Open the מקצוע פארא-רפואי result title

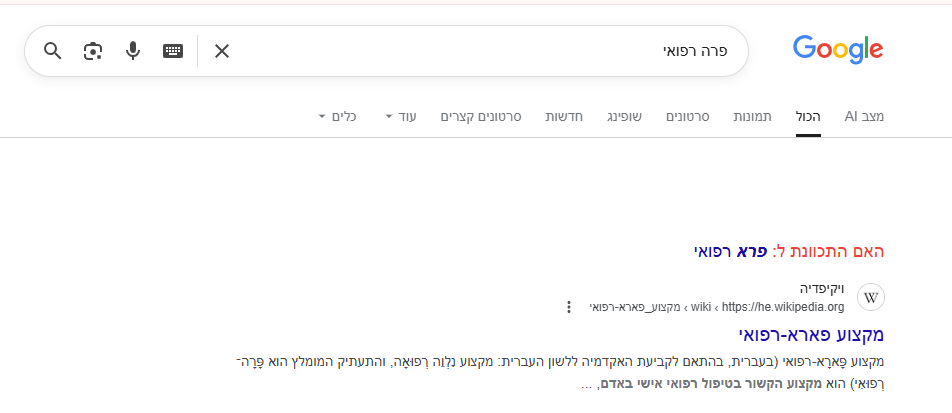coord(811,334)
